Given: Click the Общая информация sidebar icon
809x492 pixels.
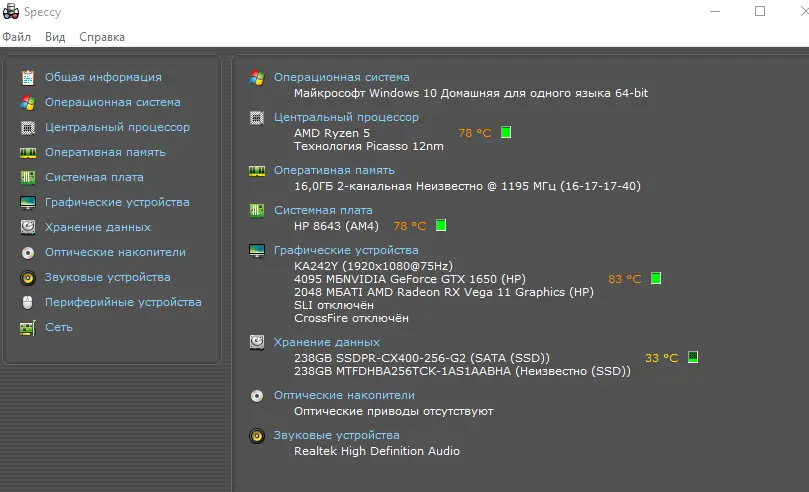Looking at the screenshot, I should coord(28,77).
